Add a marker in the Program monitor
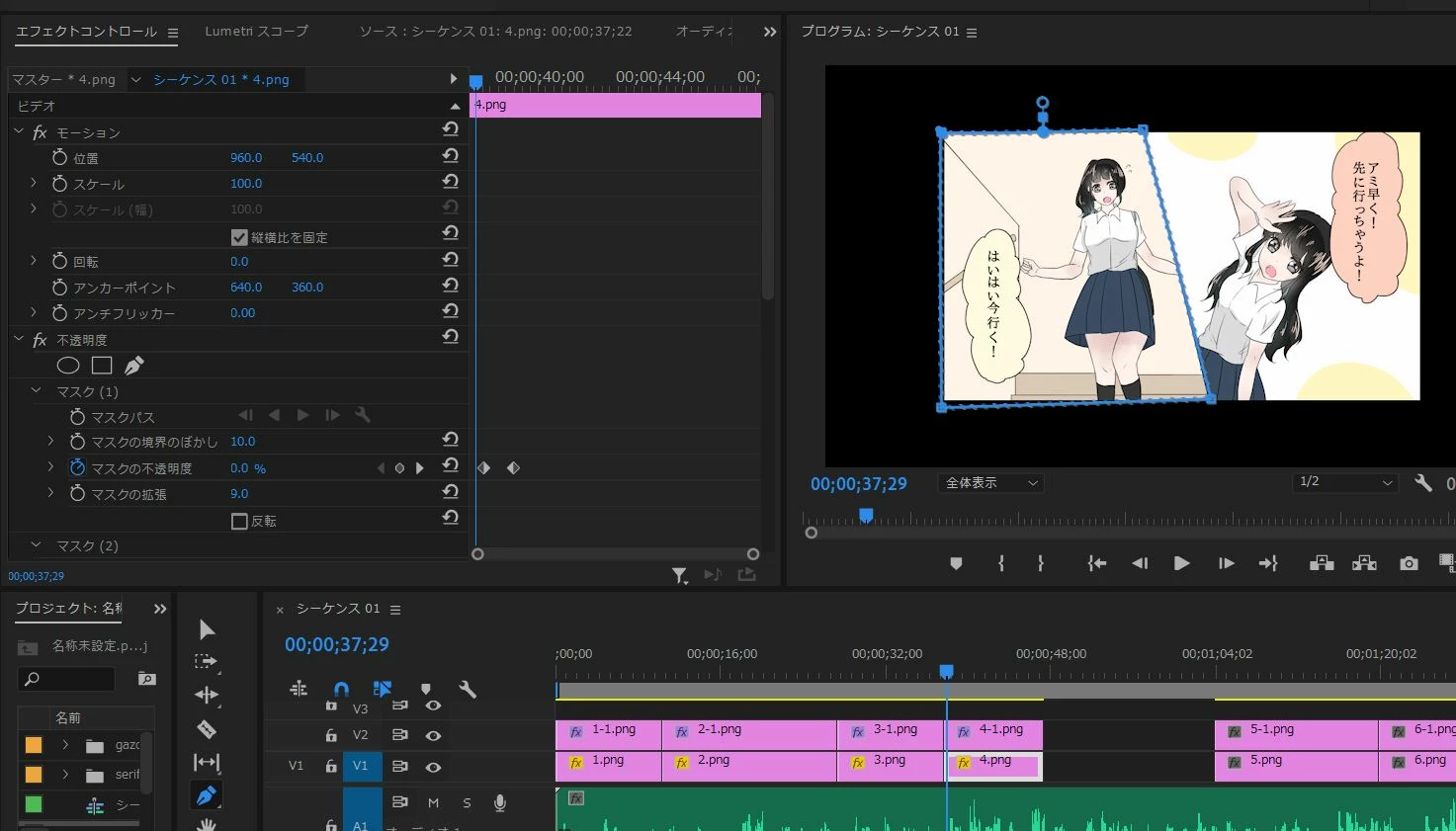This screenshot has width=1456, height=831. pyautogui.click(x=956, y=563)
